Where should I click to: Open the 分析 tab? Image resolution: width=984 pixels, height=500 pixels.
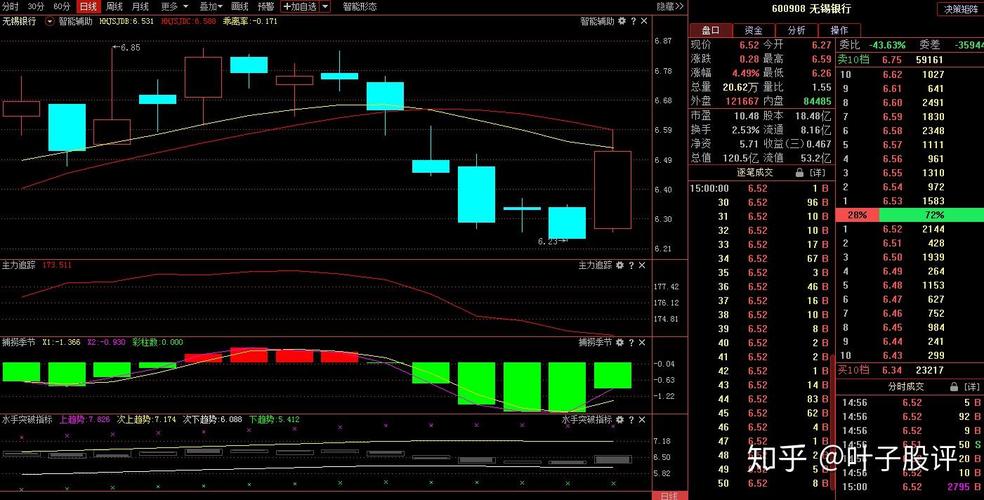click(x=796, y=31)
